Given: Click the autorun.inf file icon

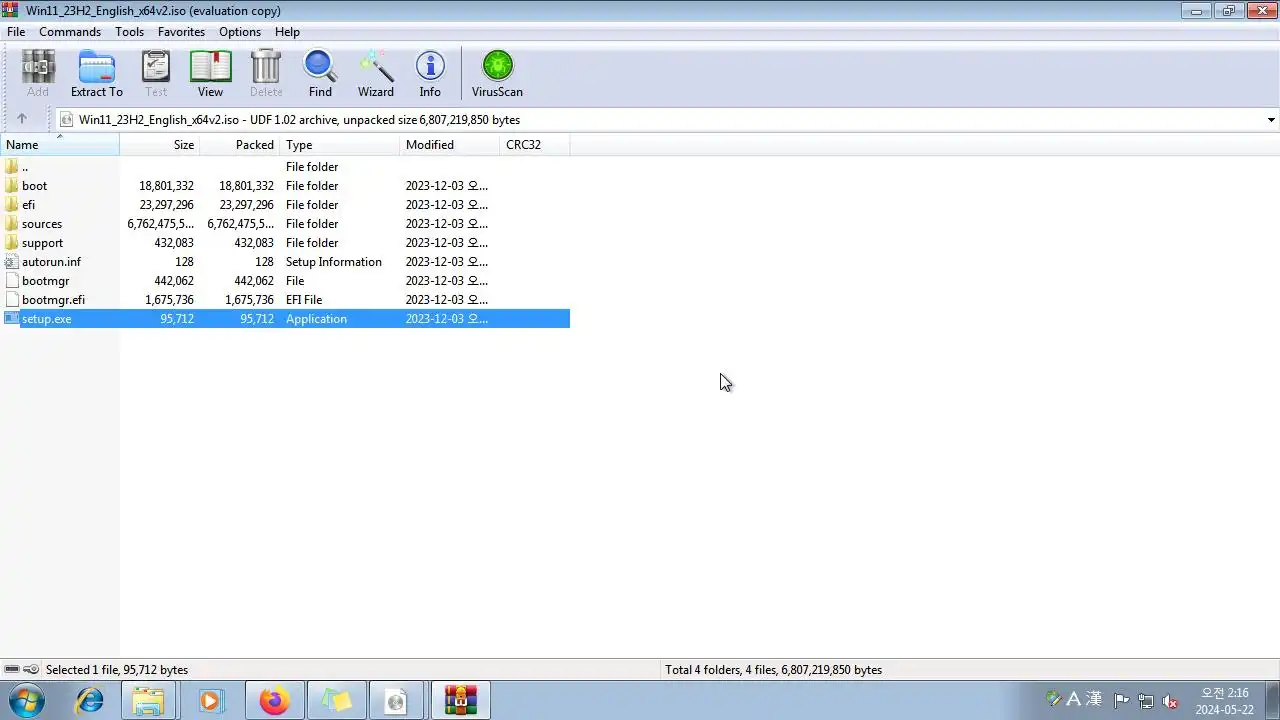Looking at the screenshot, I should pos(12,262).
